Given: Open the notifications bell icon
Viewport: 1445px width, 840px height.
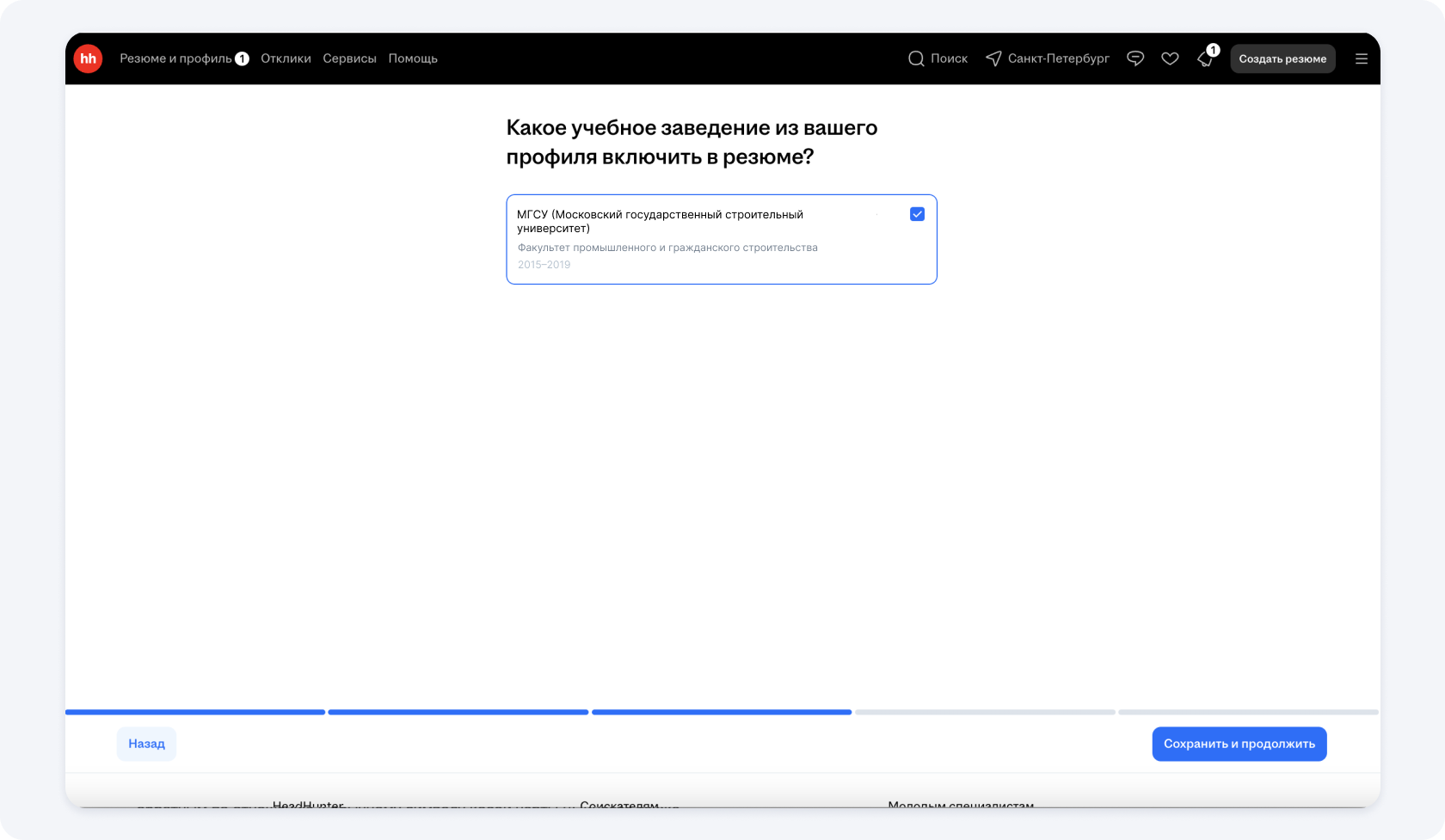Looking at the screenshot, I should pyautogui.click(x=1205, y=58).
